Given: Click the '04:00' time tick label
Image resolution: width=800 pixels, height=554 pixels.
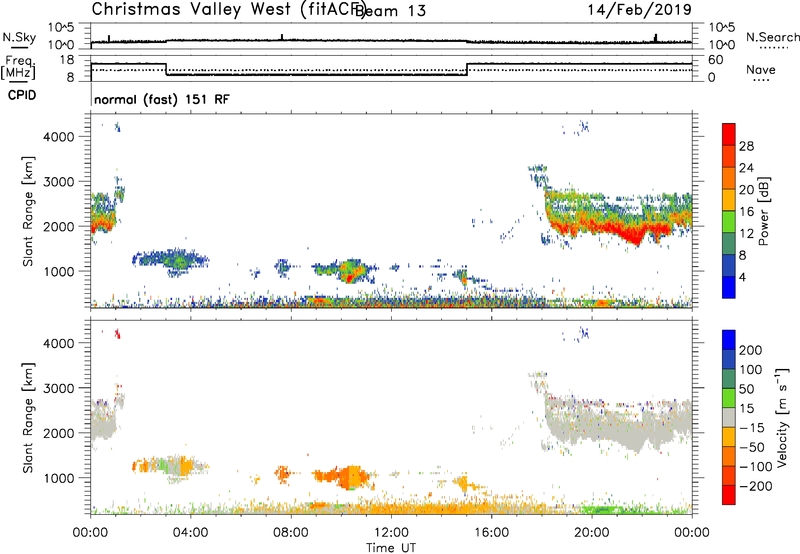Looking at the screenshot, I should (x=191, y=533).
